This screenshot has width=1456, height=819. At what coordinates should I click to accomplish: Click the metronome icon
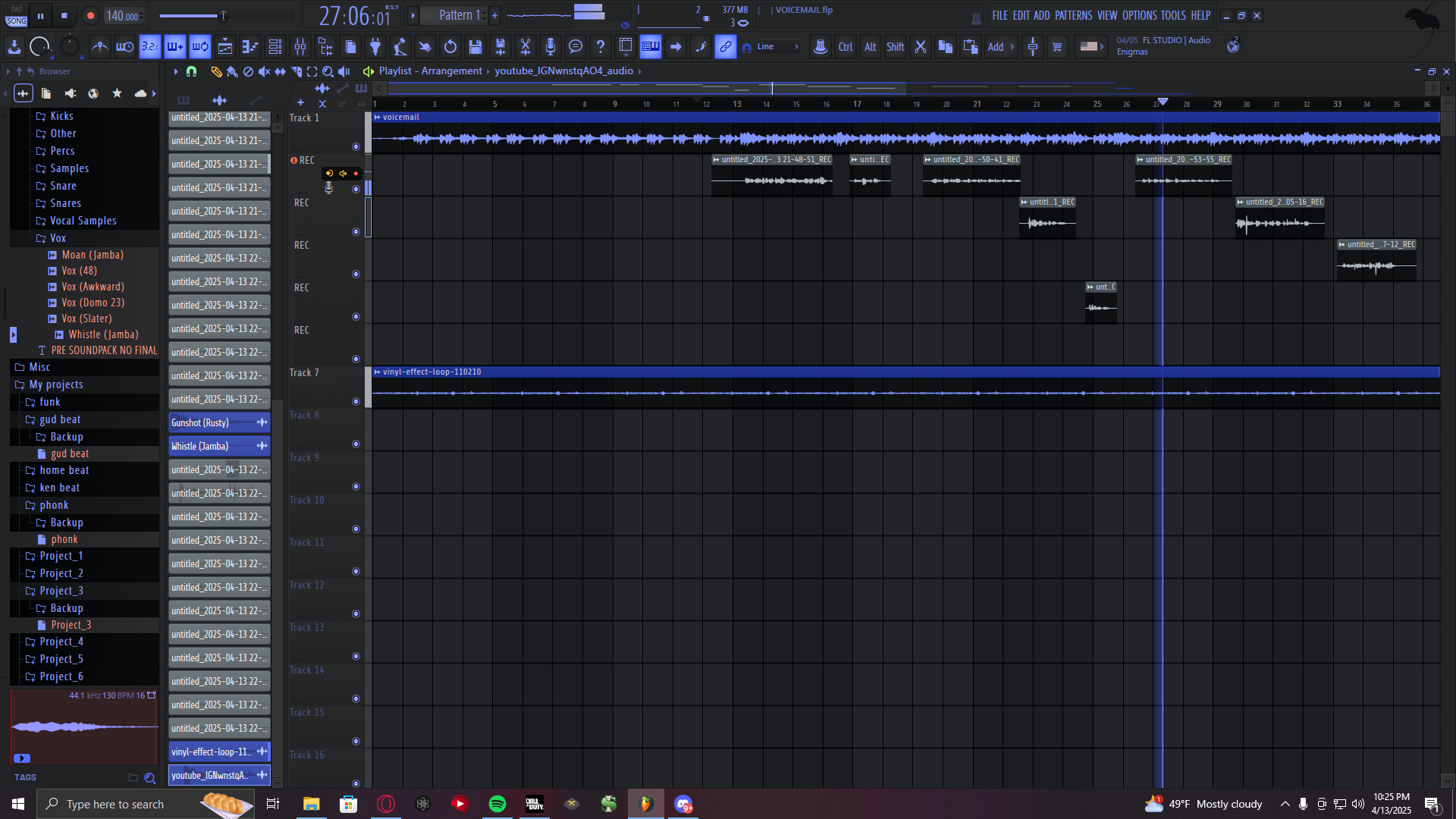coord(99,47)
